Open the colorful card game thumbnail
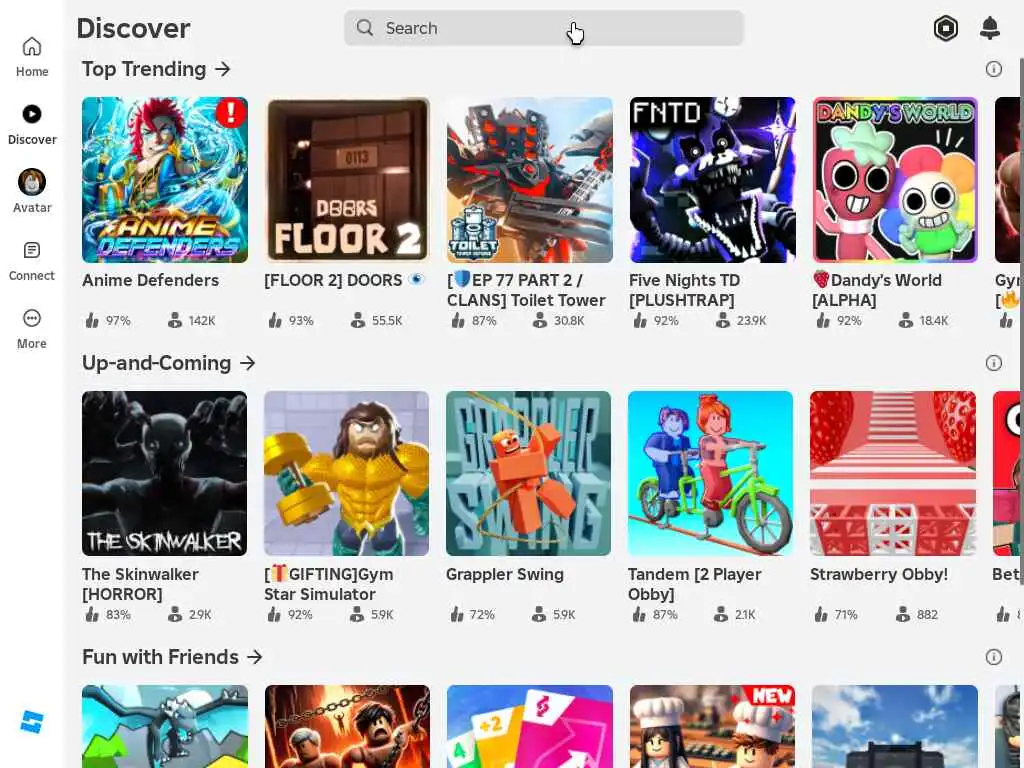This screenshot has height=768, width=1024. [530, 726]
